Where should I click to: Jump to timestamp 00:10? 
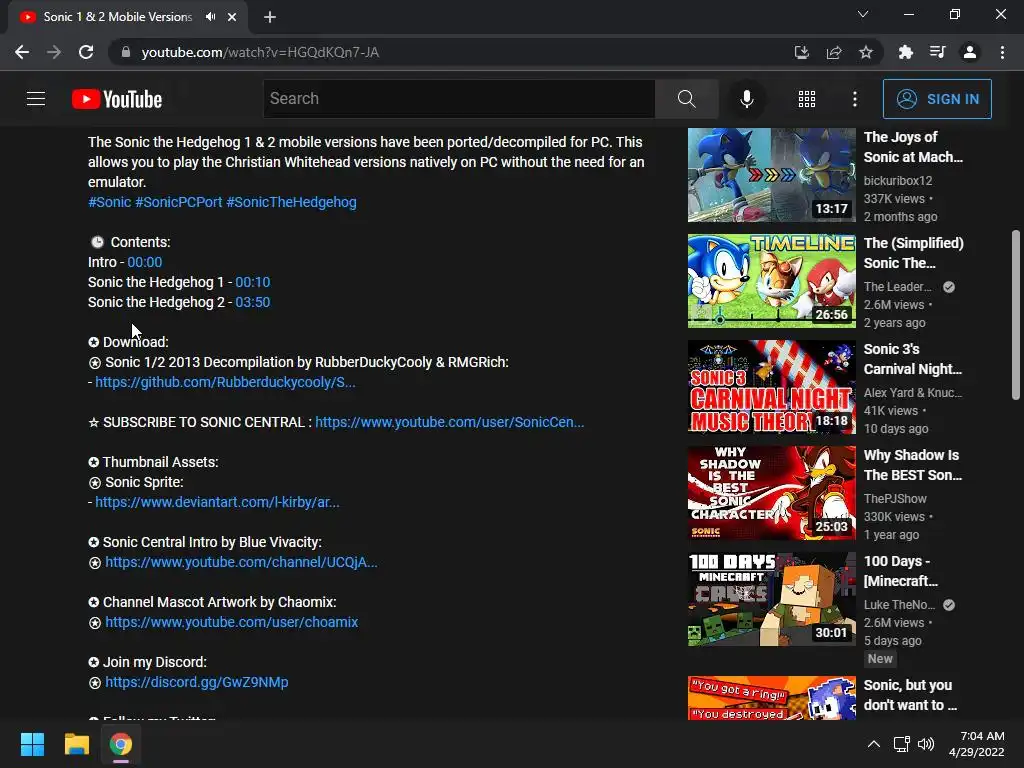pyautogui.click(x=252, y=282)
